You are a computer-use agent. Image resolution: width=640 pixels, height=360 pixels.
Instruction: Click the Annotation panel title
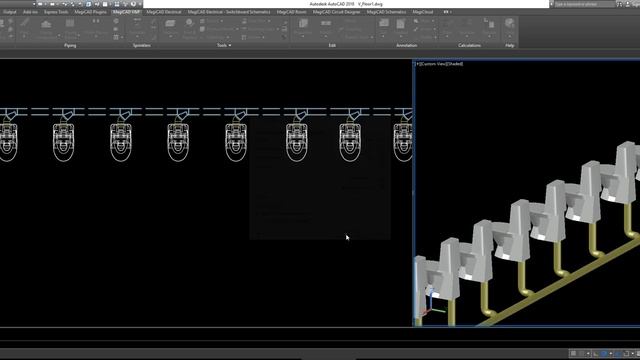tap(407, 45)
